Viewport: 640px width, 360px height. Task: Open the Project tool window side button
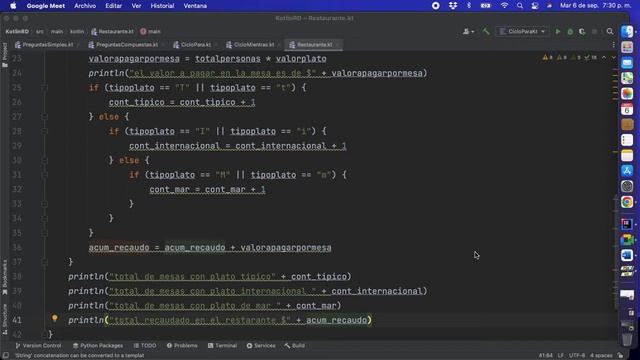point(5,55)
